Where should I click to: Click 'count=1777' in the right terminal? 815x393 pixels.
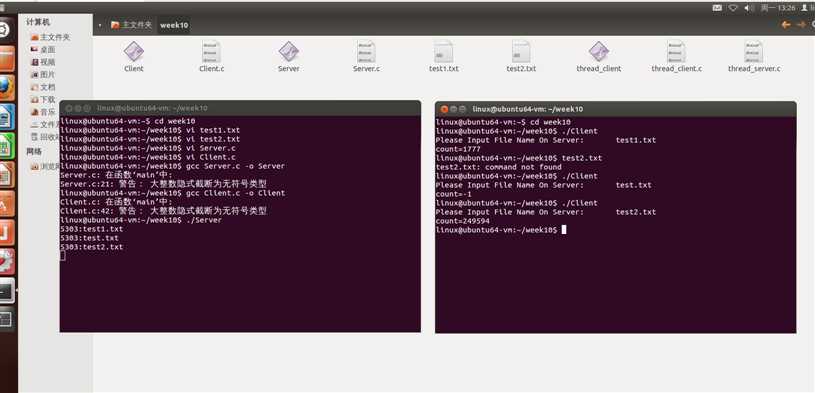[458, 149]
